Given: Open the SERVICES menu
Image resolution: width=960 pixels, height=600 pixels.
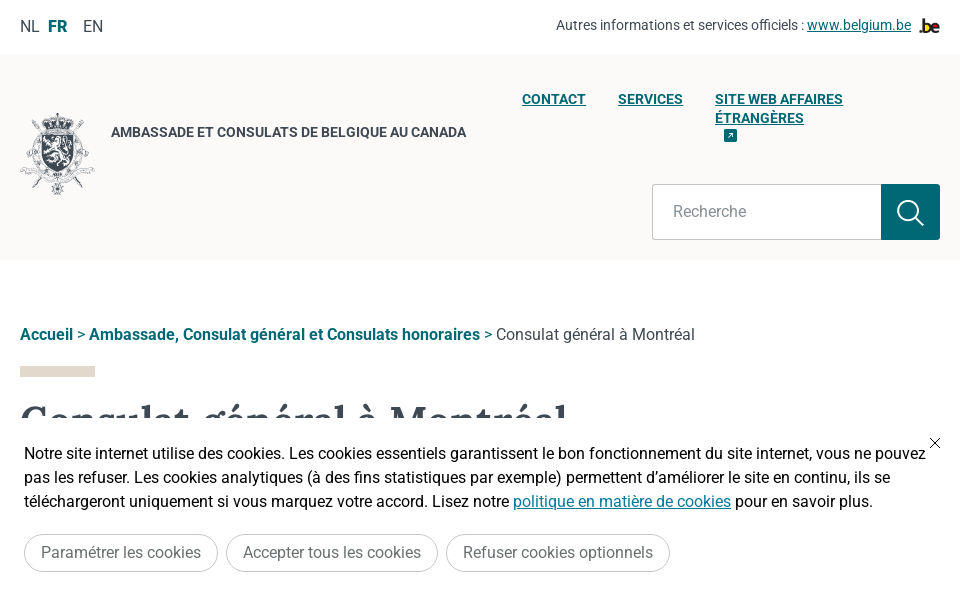Looking at the screenshot, I should [650, 99].
